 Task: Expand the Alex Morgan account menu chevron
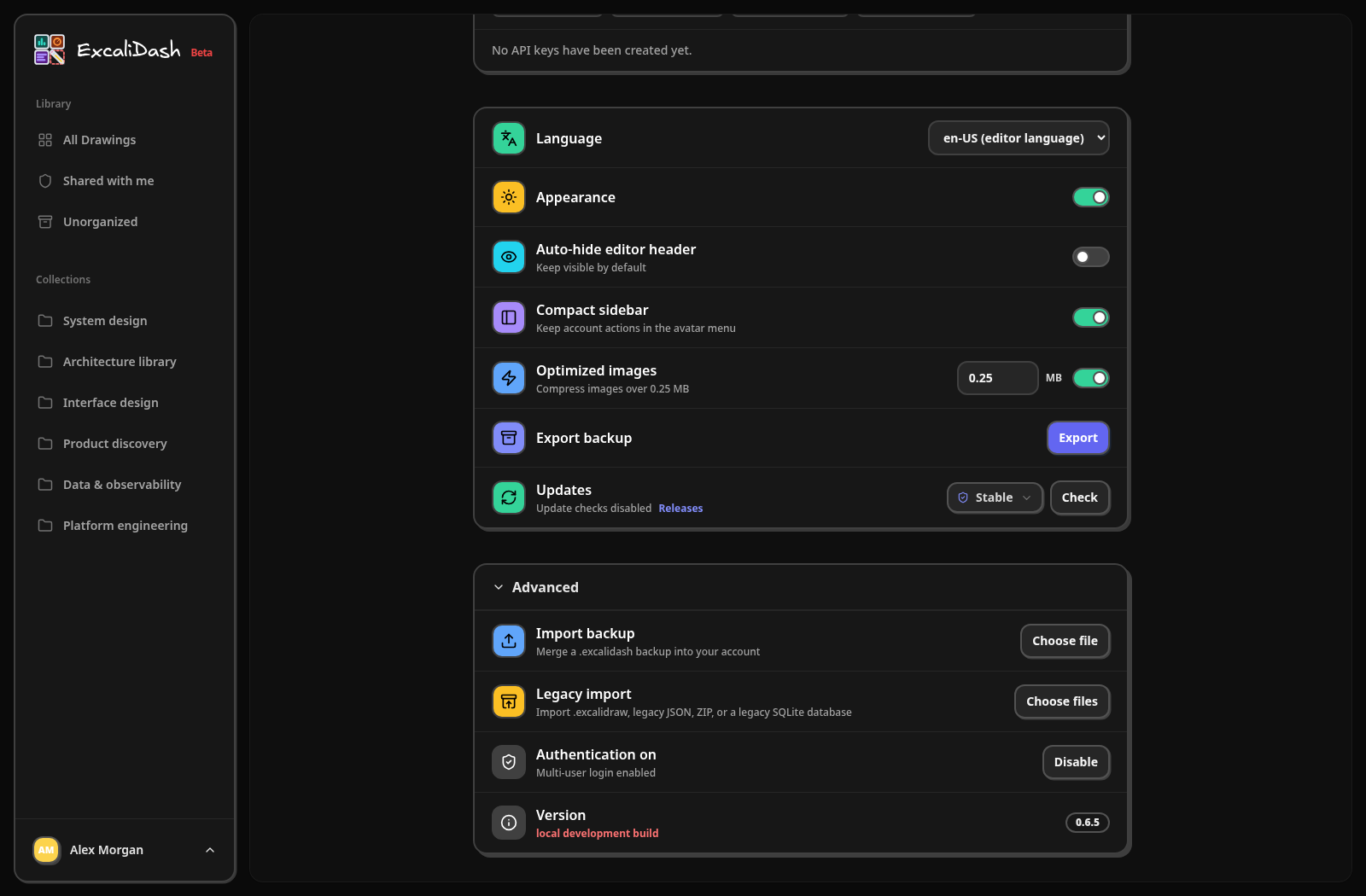coord(210,850)
